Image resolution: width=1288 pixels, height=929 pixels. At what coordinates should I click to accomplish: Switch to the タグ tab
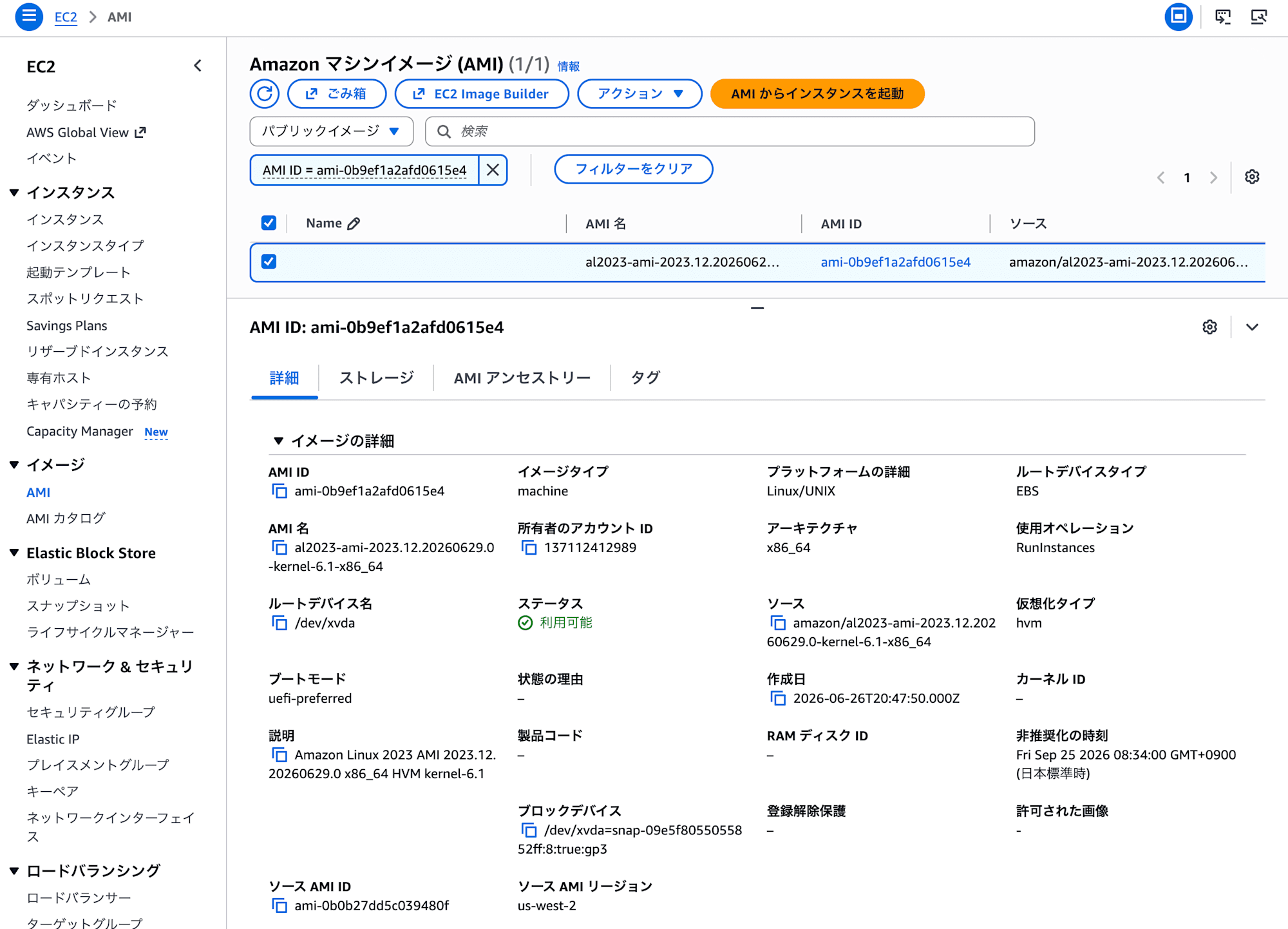[645, 378]
